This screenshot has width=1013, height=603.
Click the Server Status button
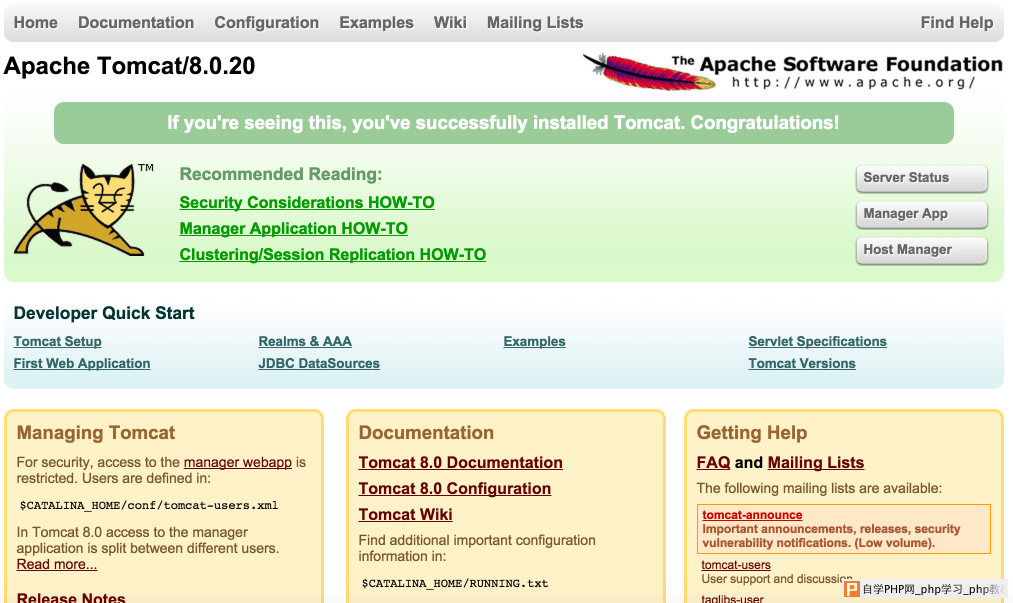pyautogui.click(x=921, y=178)
